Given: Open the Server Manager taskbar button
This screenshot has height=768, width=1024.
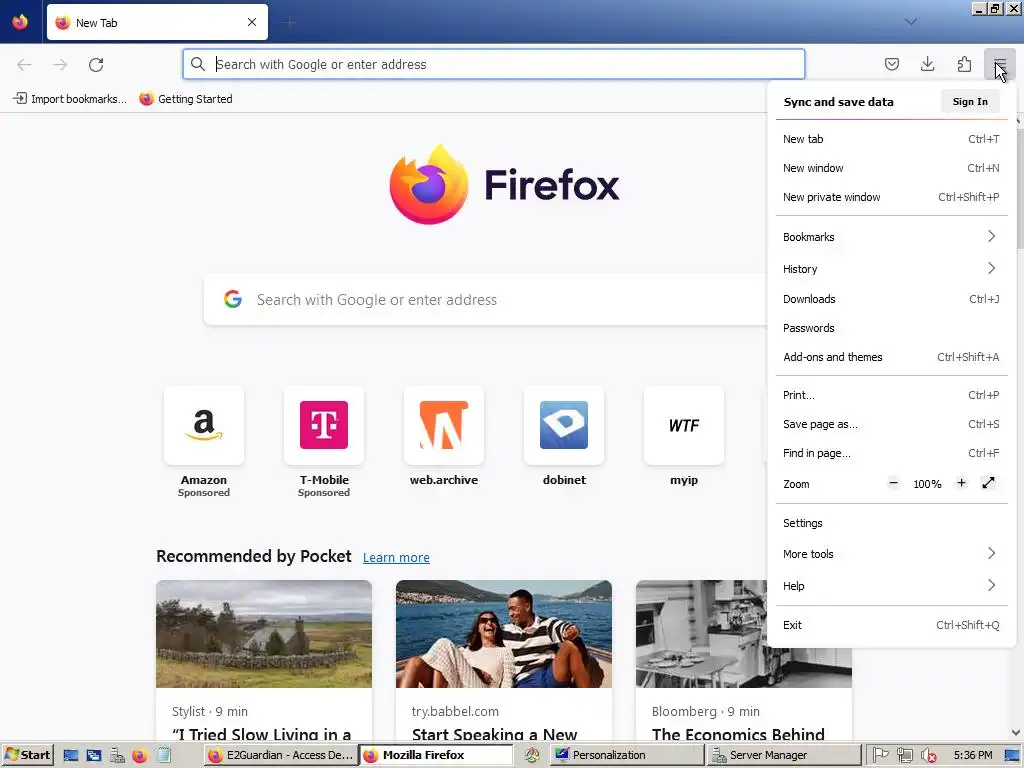Looking at the screenshot, I should [x=784, y=755].
